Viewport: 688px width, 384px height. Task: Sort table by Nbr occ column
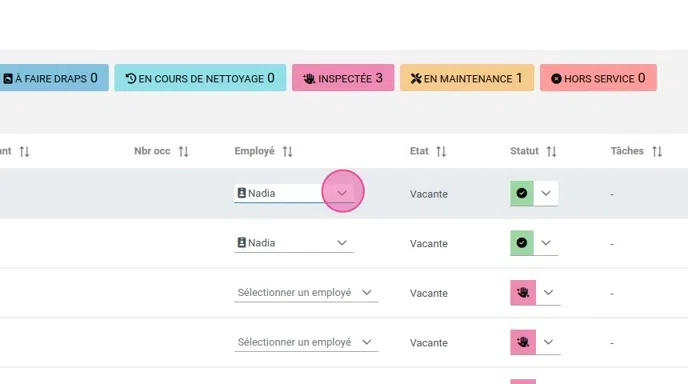(183, 151)
